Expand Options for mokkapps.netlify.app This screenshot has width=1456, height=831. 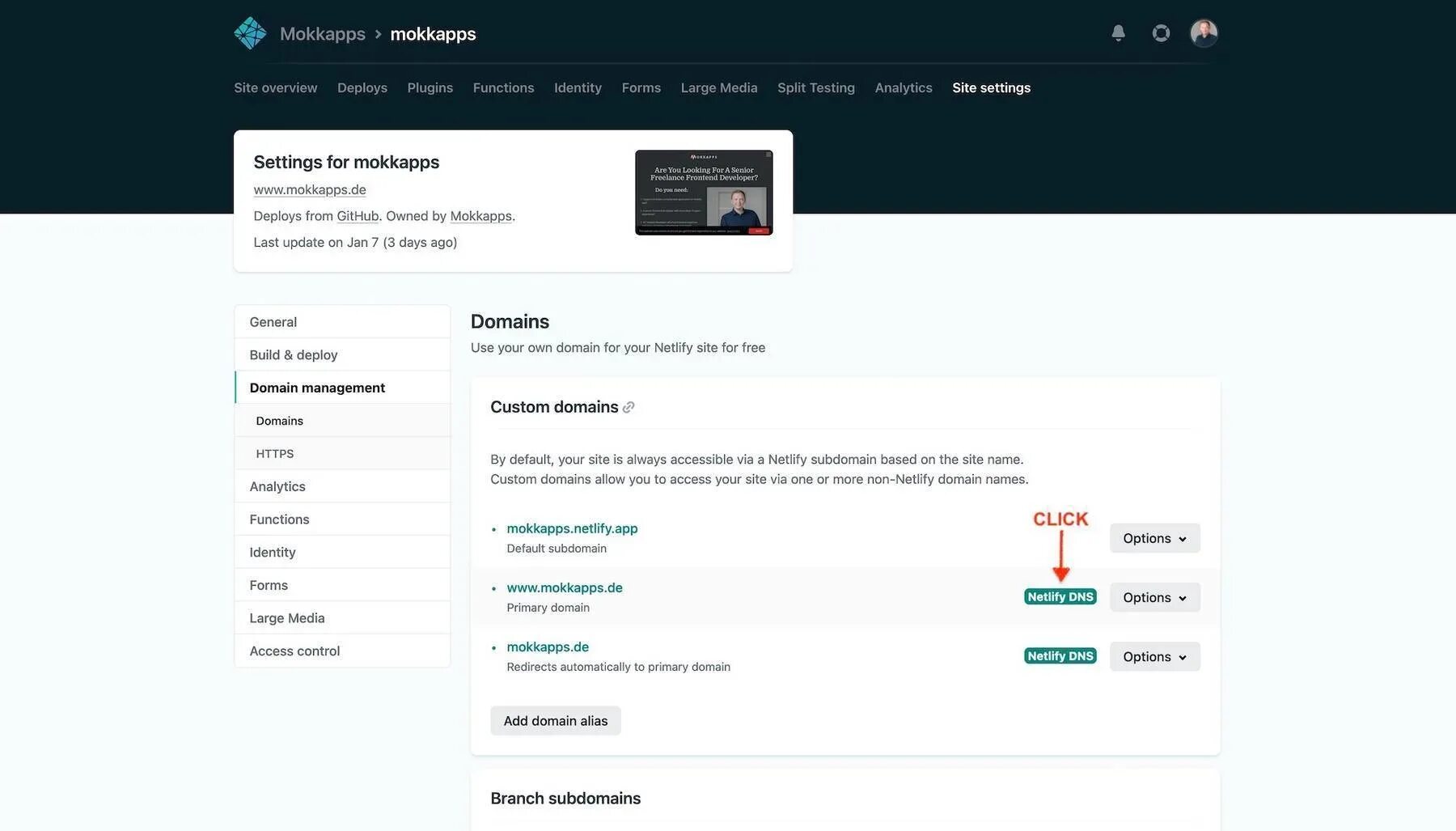point(1154,538)
